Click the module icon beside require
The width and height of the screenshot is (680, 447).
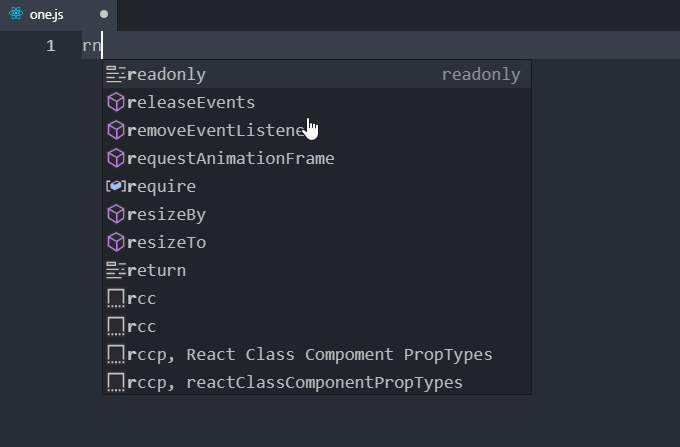(x=116, y=186)
